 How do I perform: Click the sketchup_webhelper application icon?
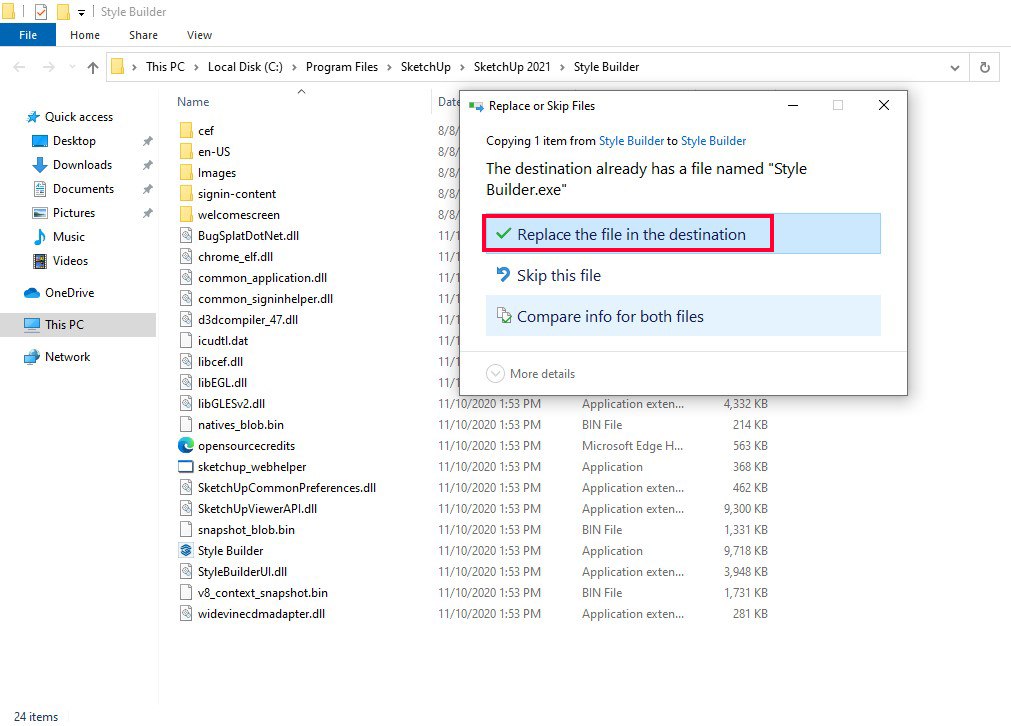186,467
